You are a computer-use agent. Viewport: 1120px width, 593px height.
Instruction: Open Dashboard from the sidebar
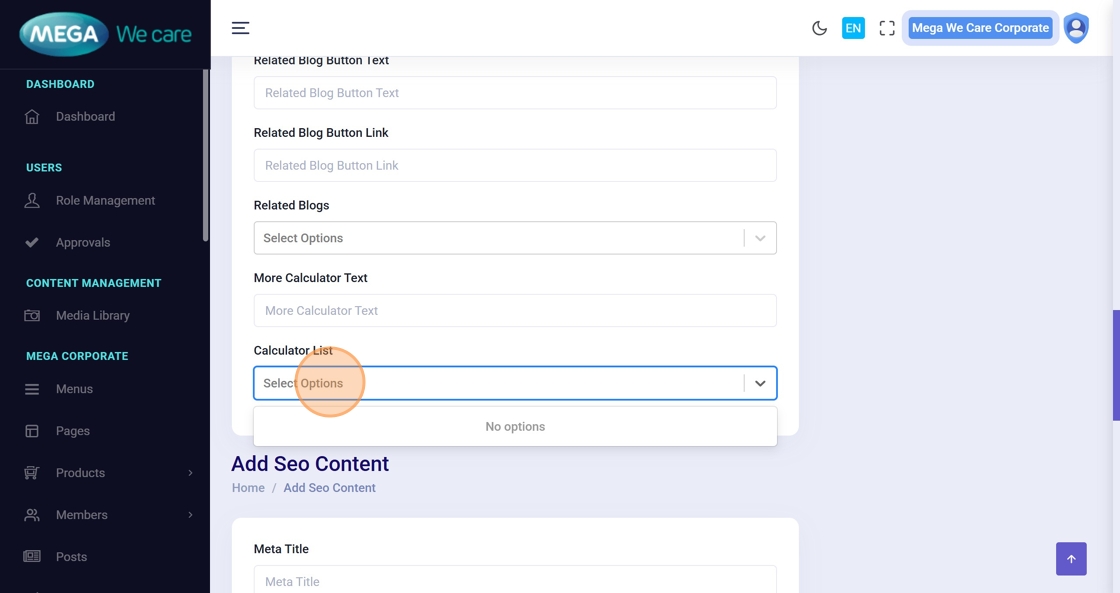pyautogui.click(x=85, y=117)
